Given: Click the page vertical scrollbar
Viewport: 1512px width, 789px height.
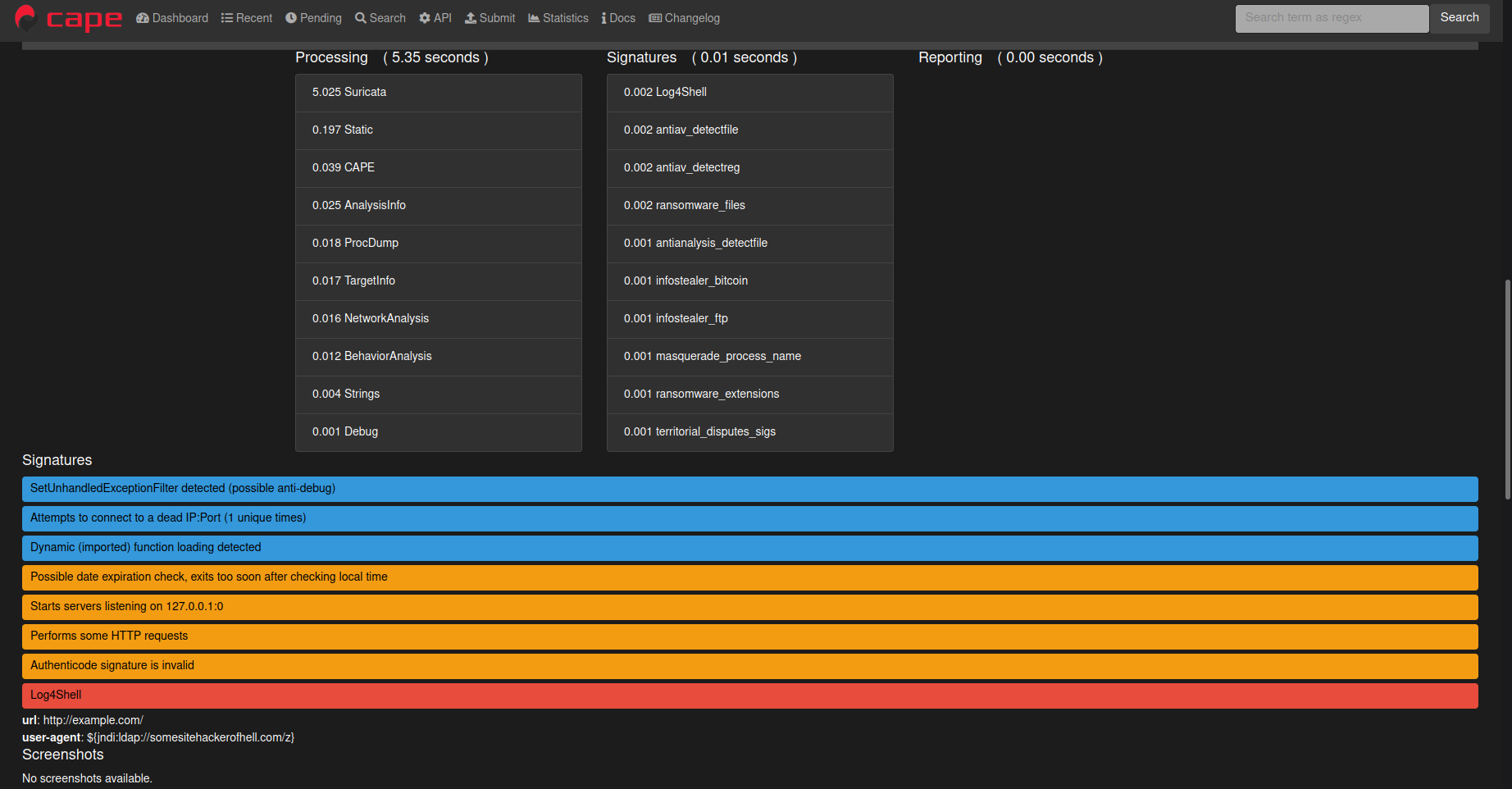Looking at the screenshot, I should pos(1507,390).
